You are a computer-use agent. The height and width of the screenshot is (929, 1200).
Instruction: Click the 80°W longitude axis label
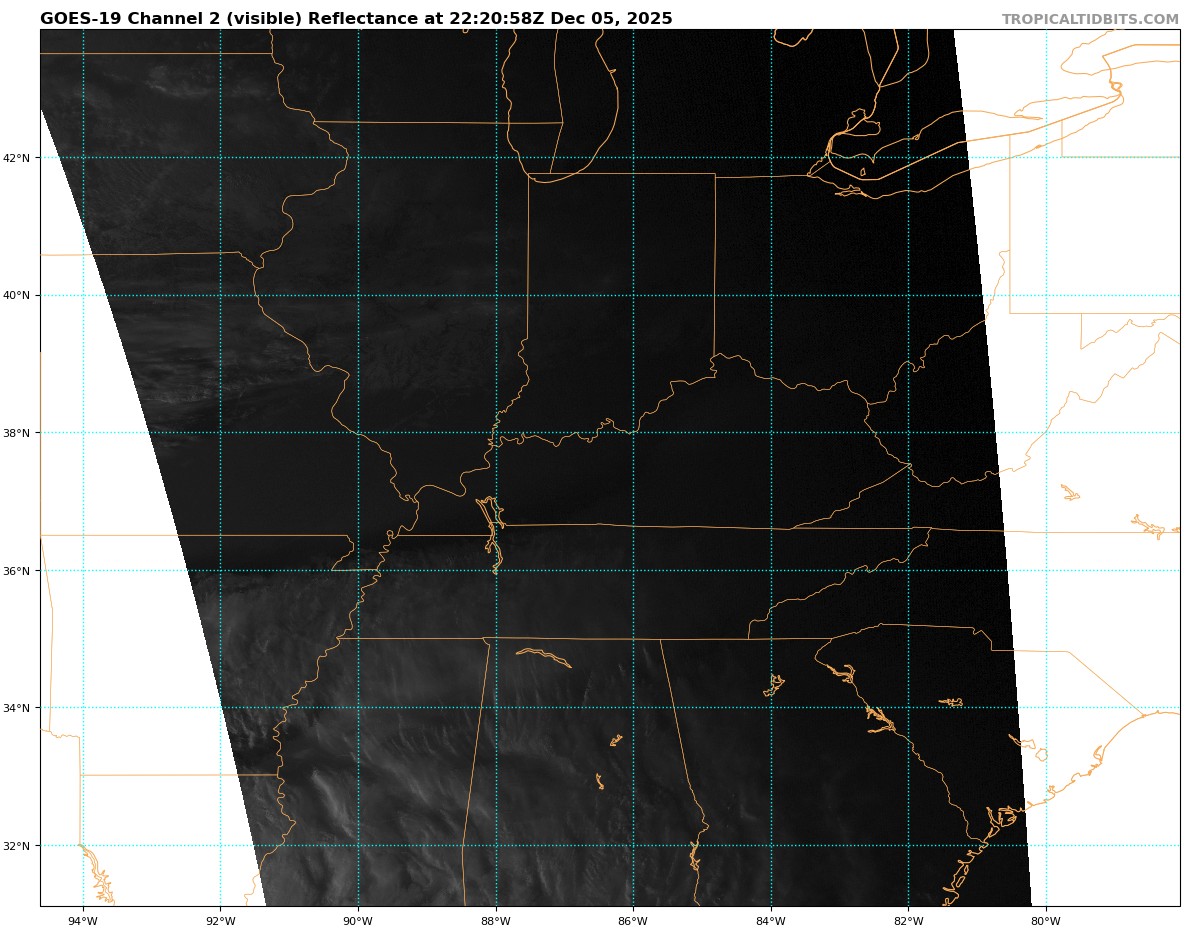point(1046,921)
